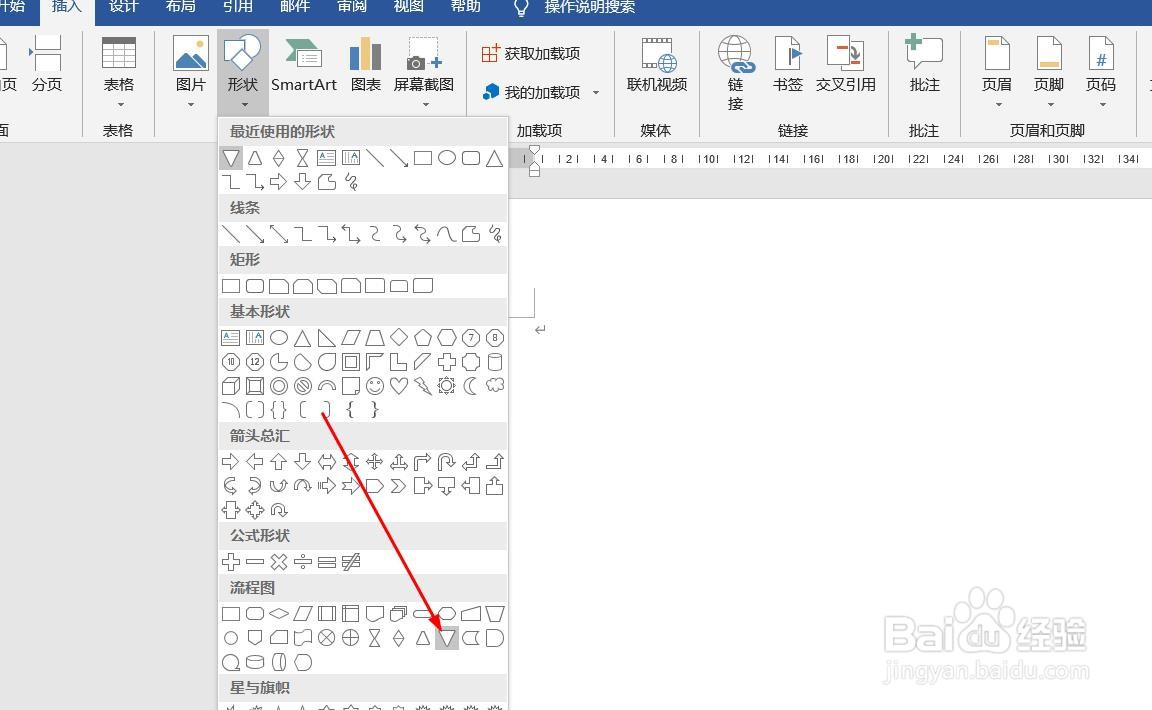
Task: Pick Summing Junction in Flowchart section
Action: pyautogui.click(x=326, y=638)
